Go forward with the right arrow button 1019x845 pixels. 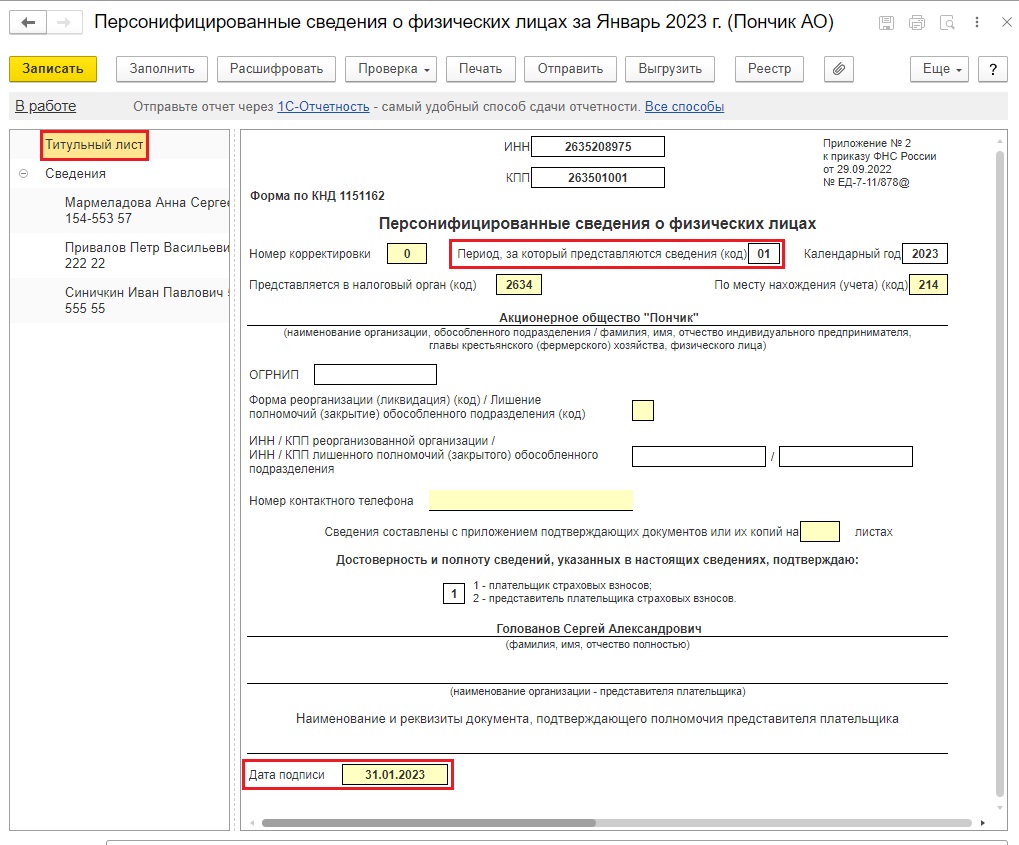click(x=64, y=23)
